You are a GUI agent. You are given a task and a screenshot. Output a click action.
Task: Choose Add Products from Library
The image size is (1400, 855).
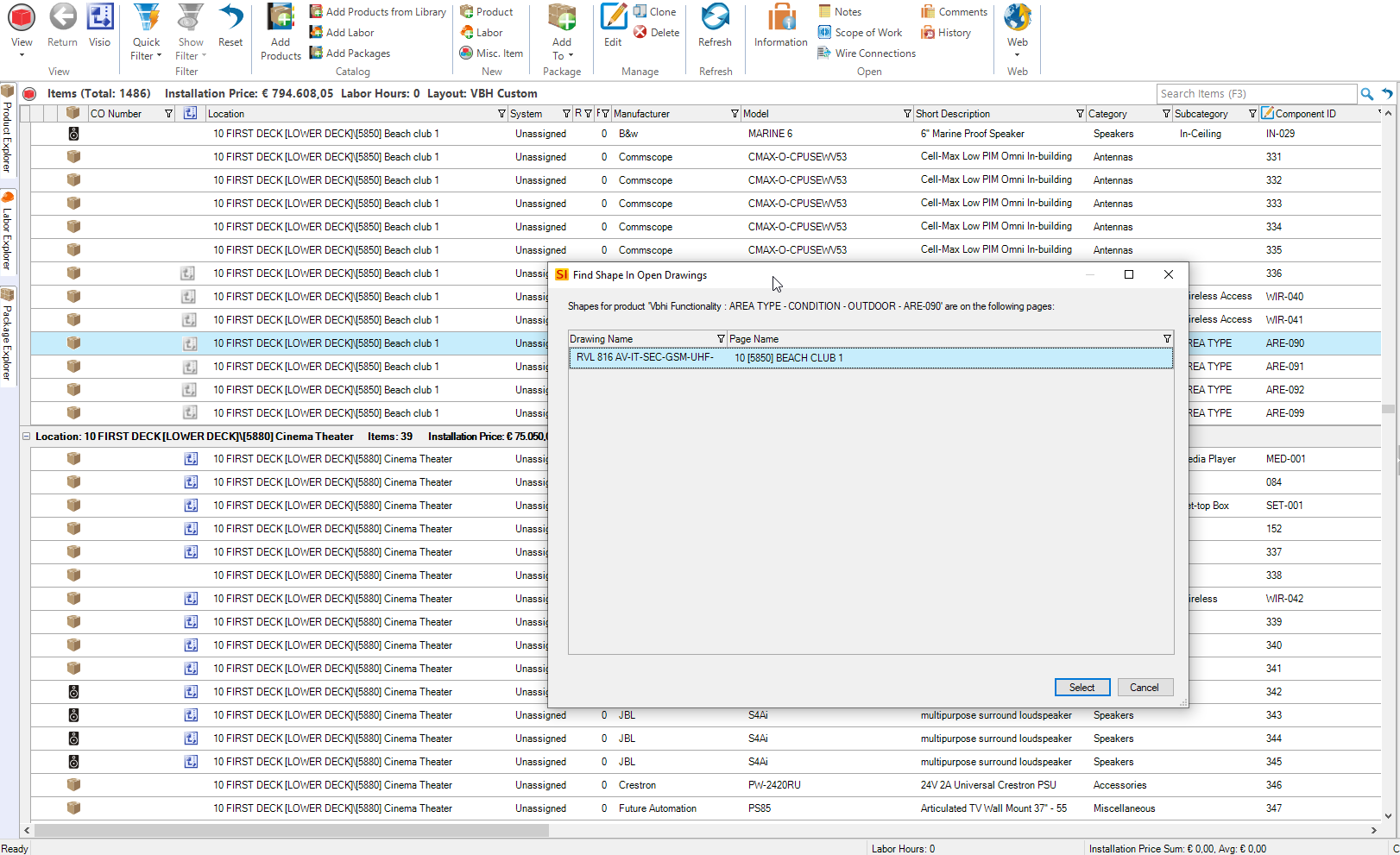(378, 12)
